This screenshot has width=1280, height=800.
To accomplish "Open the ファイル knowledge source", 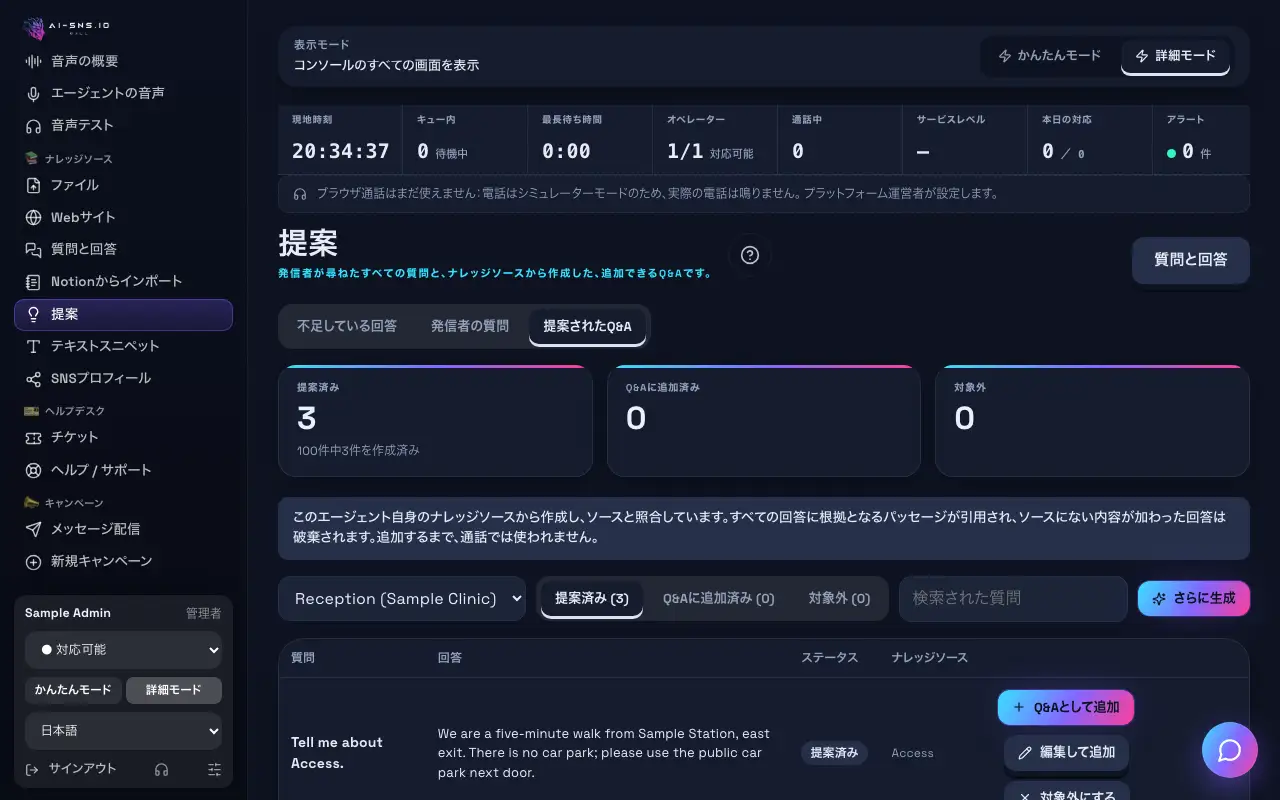I will [123, 185].
